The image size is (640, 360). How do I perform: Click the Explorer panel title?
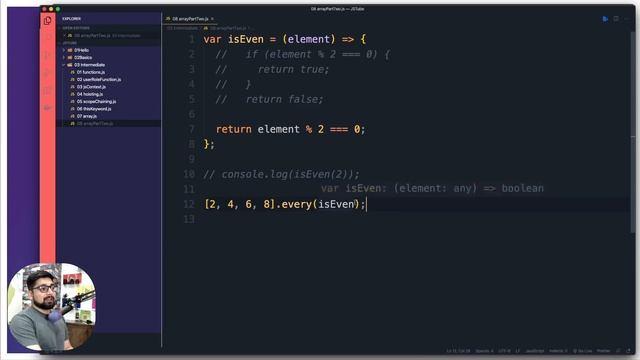coord(71,19)
